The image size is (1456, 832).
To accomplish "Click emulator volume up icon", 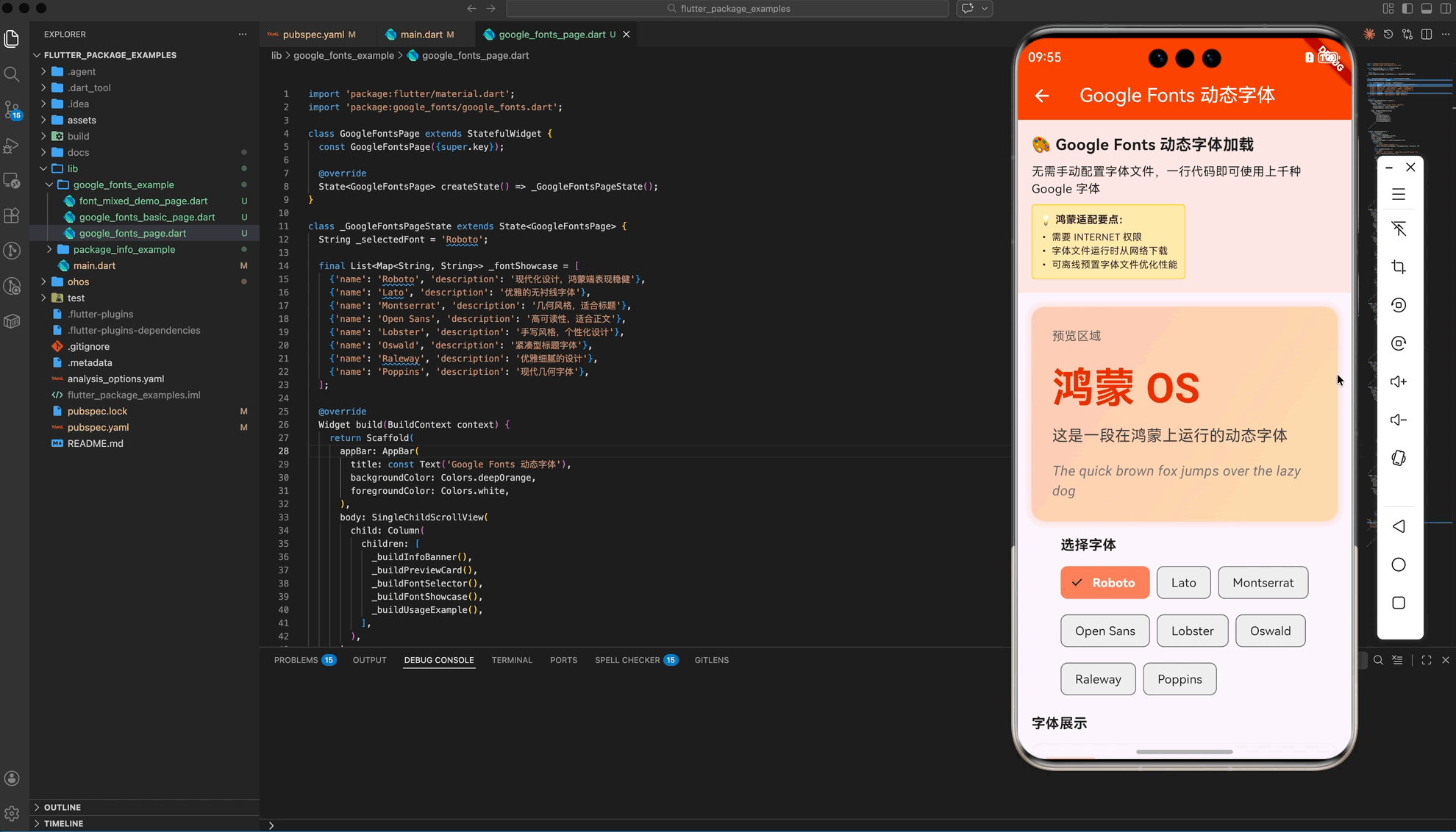I will coord(1399,381).
